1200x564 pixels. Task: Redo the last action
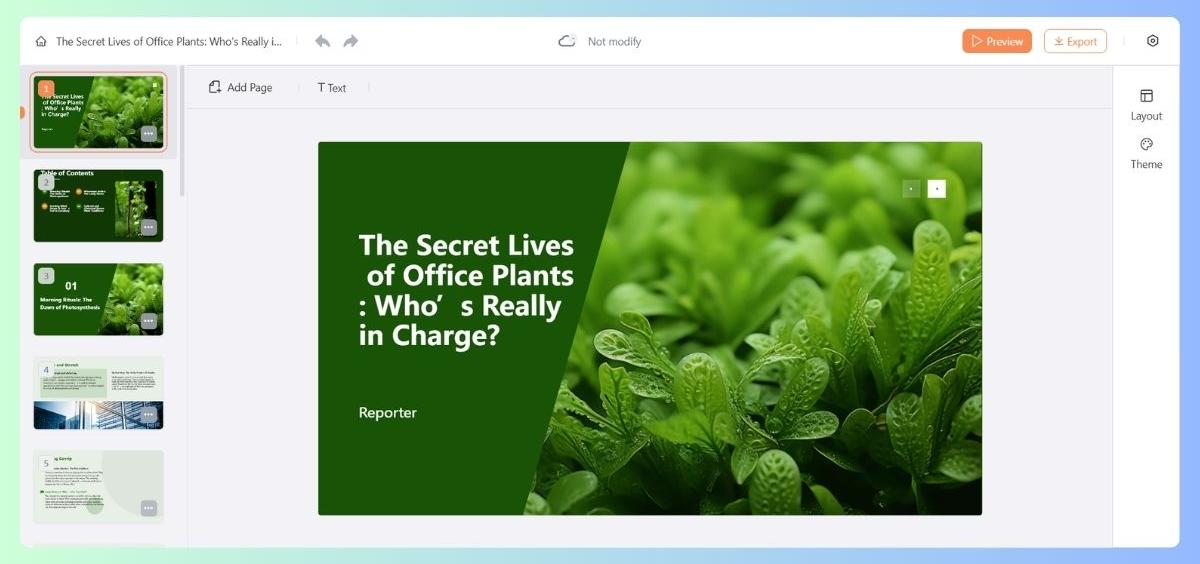click(x=351, y=41)
